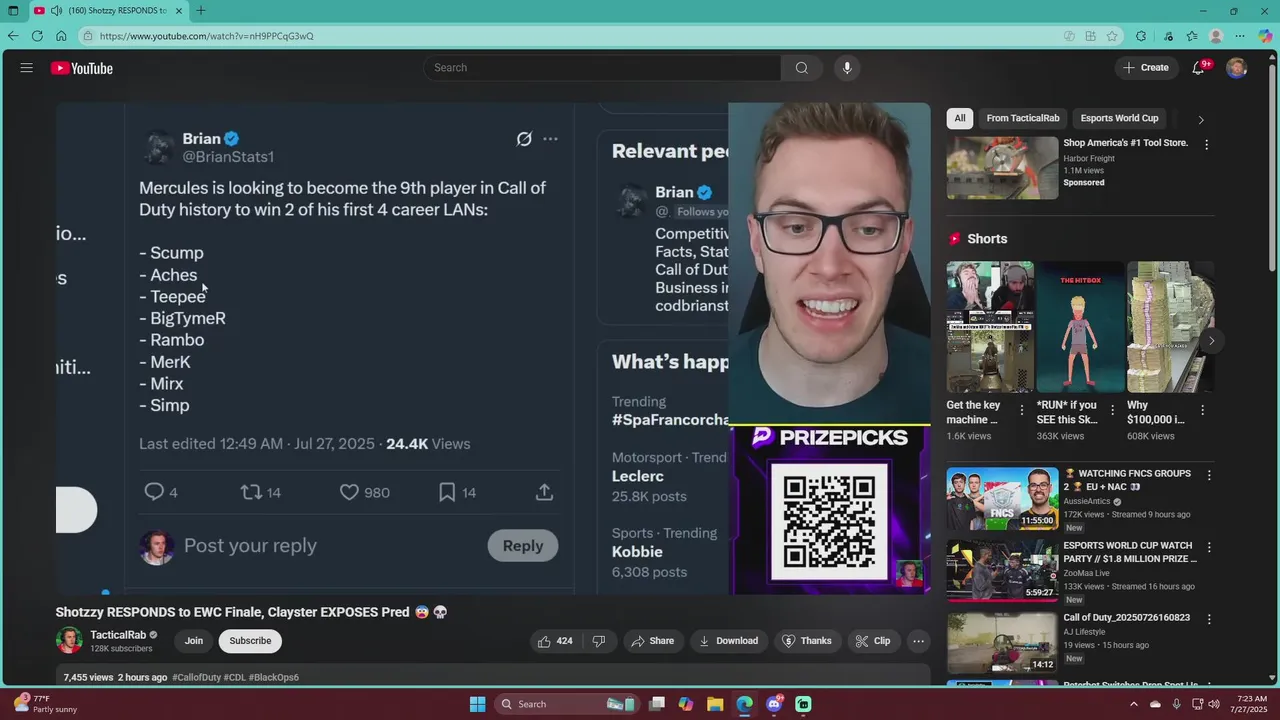The width and height of the screenshot is (1280, 720).
Task: Show next Shorts with arrow button
Action: [x=1211, y=341]
